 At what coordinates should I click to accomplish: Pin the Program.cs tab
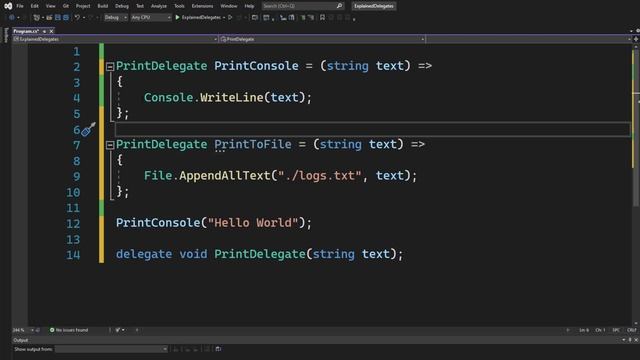point(44,31)
